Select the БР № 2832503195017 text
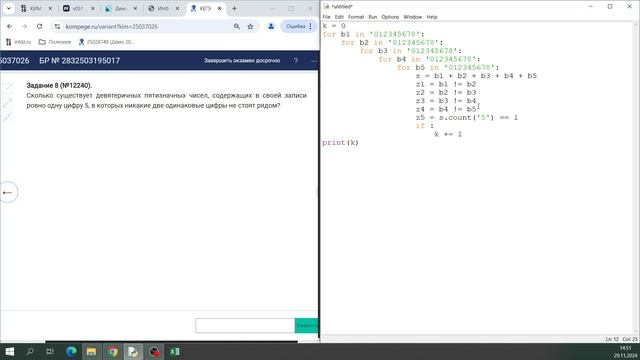This screenshot has height=360, width=640. coord(80,60)
